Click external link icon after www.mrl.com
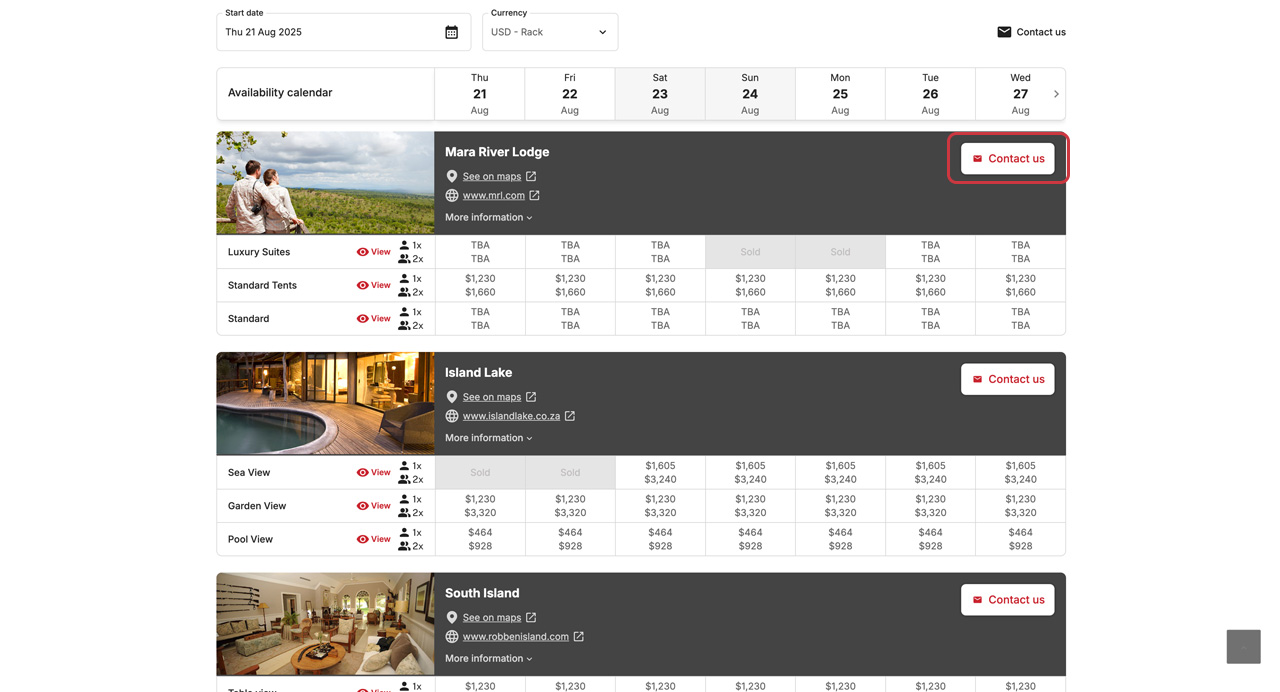The width and height of the screenshot is (1280, 692). click(x=534, y=196)
